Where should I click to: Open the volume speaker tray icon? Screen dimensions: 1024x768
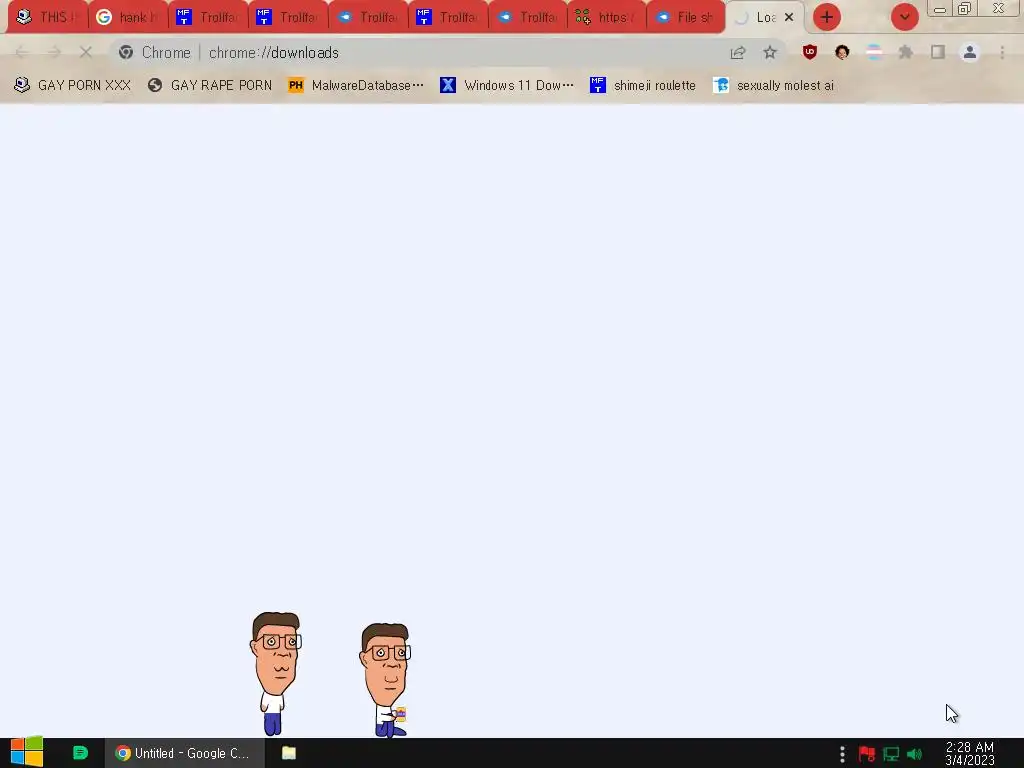914,754
